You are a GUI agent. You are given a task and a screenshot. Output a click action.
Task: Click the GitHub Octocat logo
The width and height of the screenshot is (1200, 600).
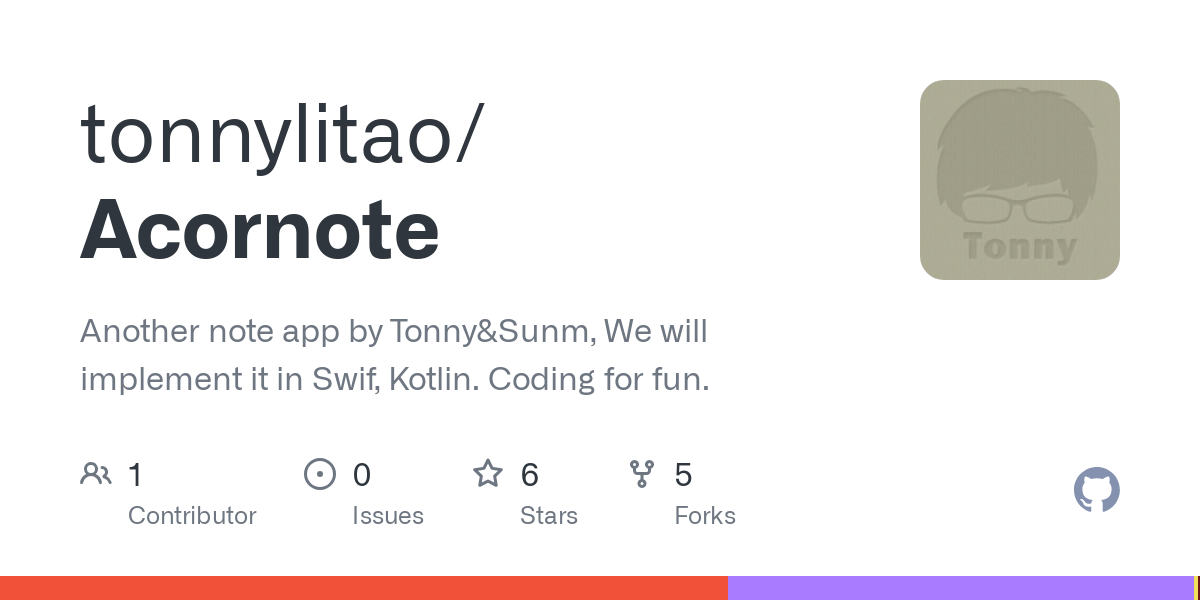[x=1097, y=490]
